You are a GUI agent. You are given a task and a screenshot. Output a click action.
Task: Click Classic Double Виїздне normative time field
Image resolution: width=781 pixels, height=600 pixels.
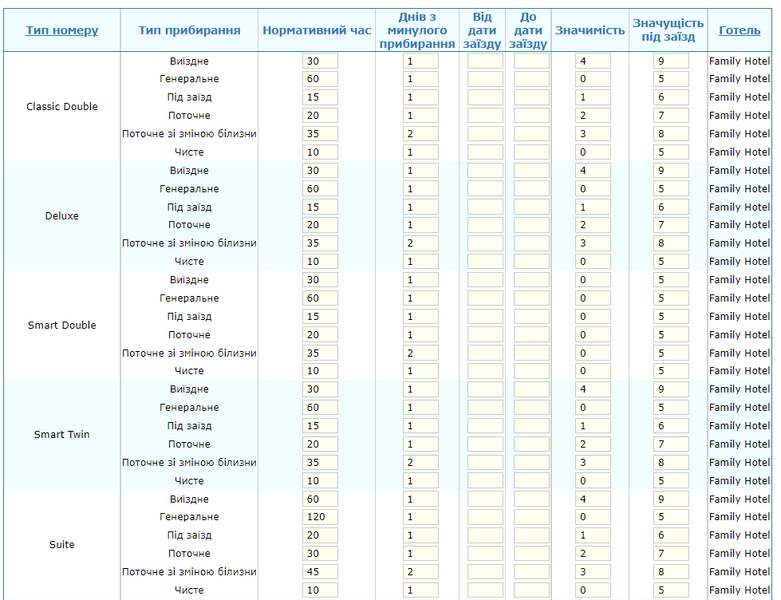(x=320, y=61)
